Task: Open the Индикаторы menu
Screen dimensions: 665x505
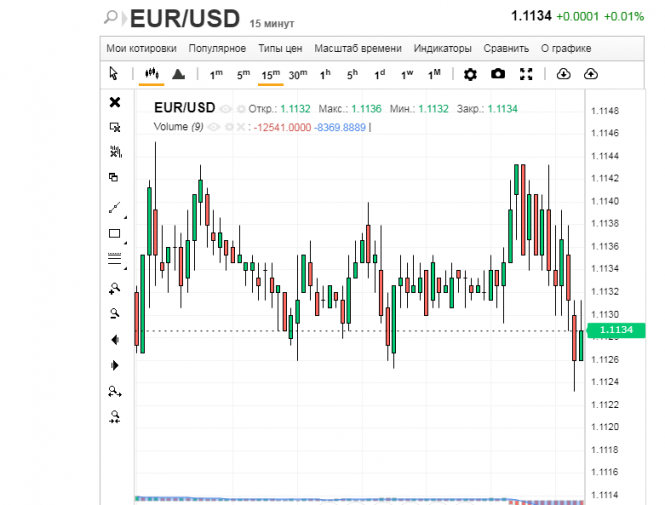Action: click(442, 48)
